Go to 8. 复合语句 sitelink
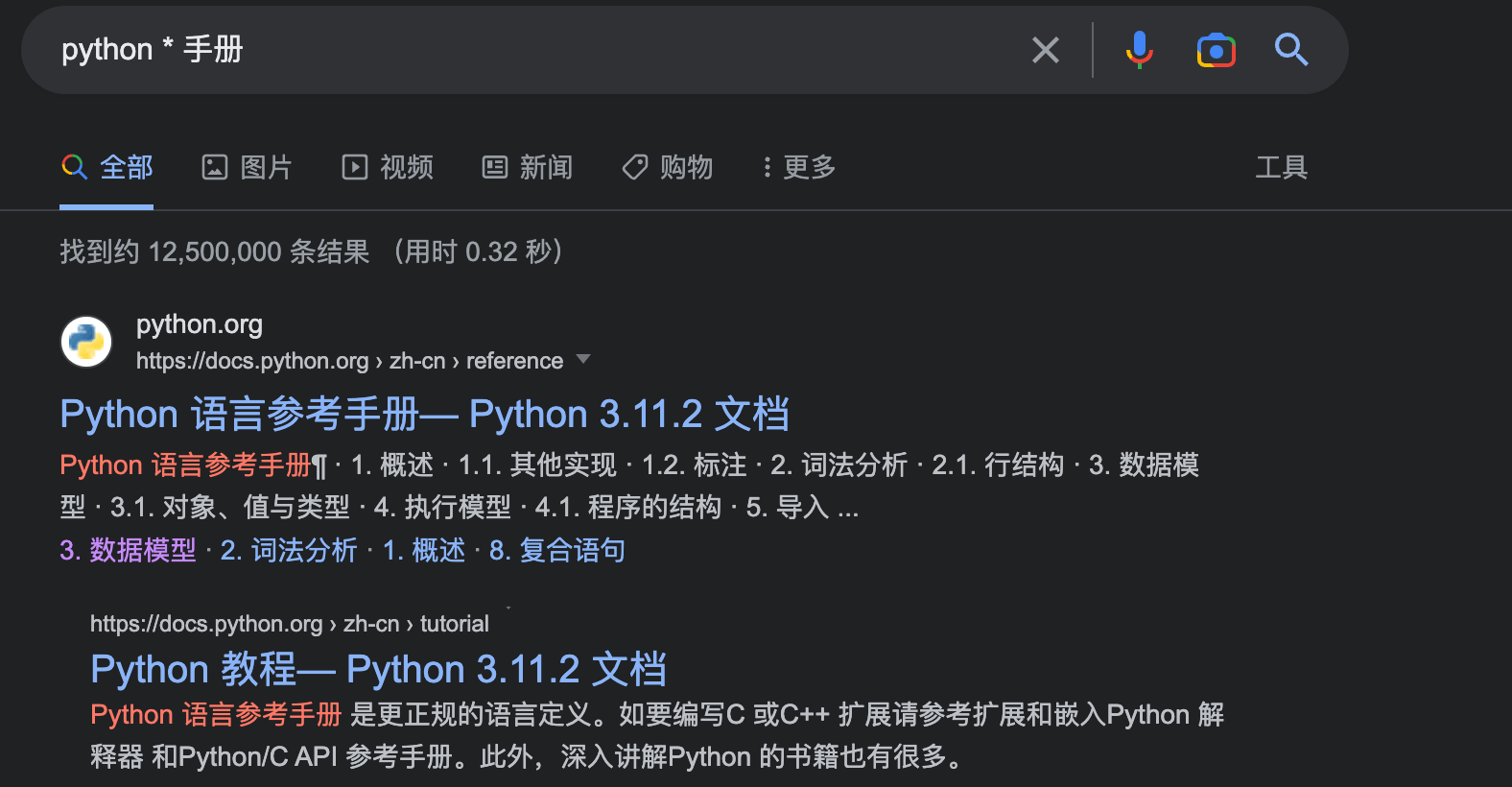The image size is (1512, 787). coord(557,551)
